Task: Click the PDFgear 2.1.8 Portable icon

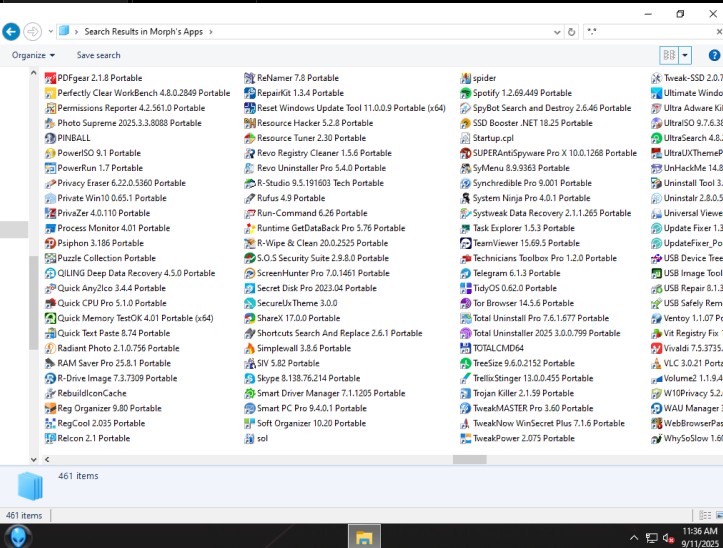Action: (50, 78)
